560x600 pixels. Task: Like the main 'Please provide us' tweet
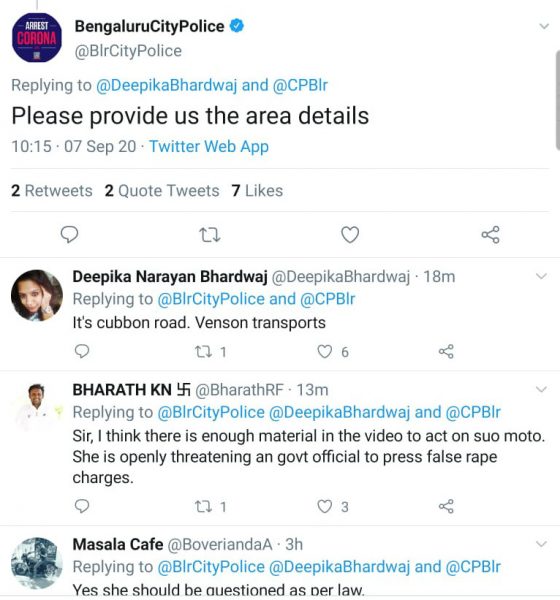pyautogui.click(x=350, y=235)
